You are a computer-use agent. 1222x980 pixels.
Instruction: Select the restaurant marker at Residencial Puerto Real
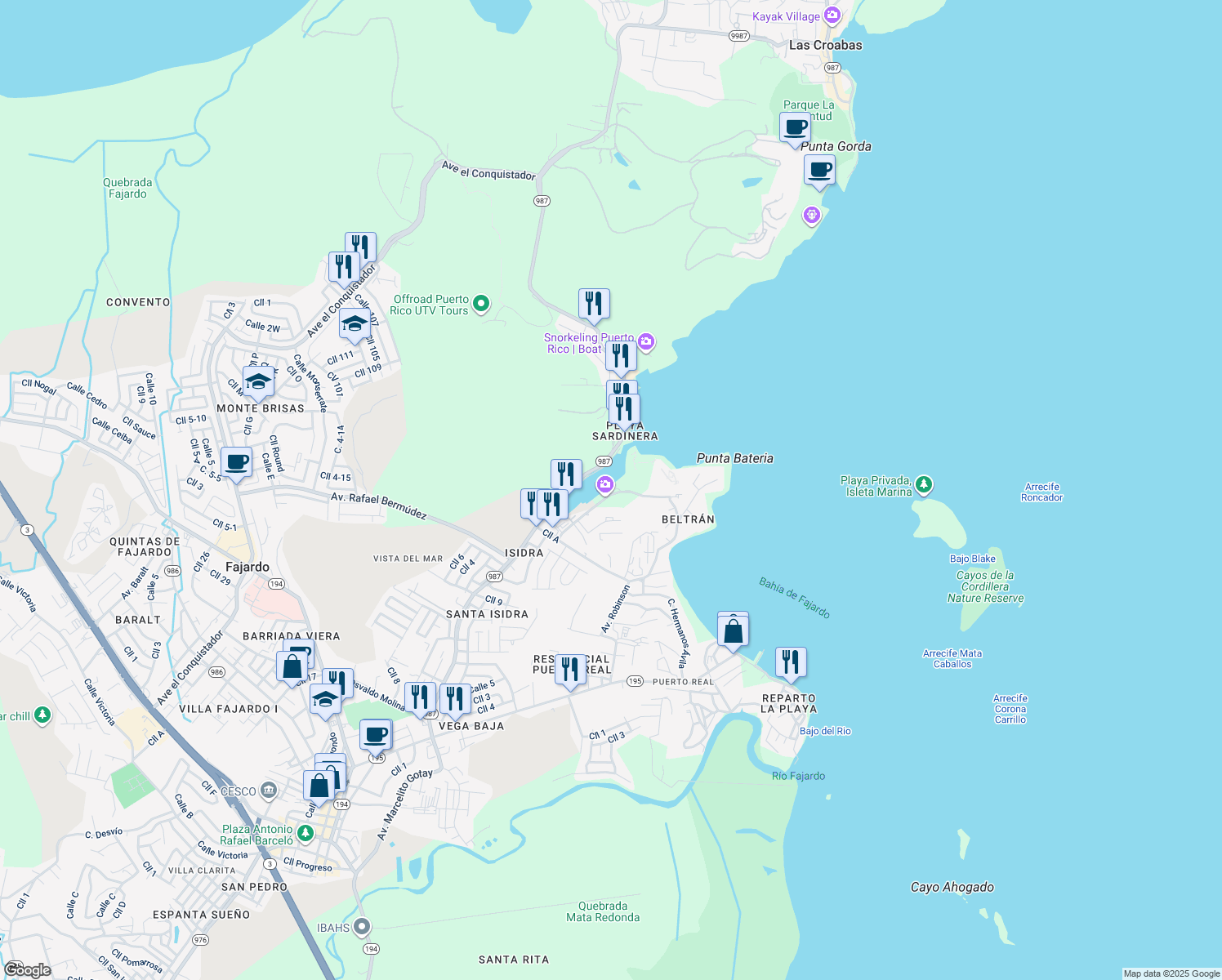click(570, 670)
